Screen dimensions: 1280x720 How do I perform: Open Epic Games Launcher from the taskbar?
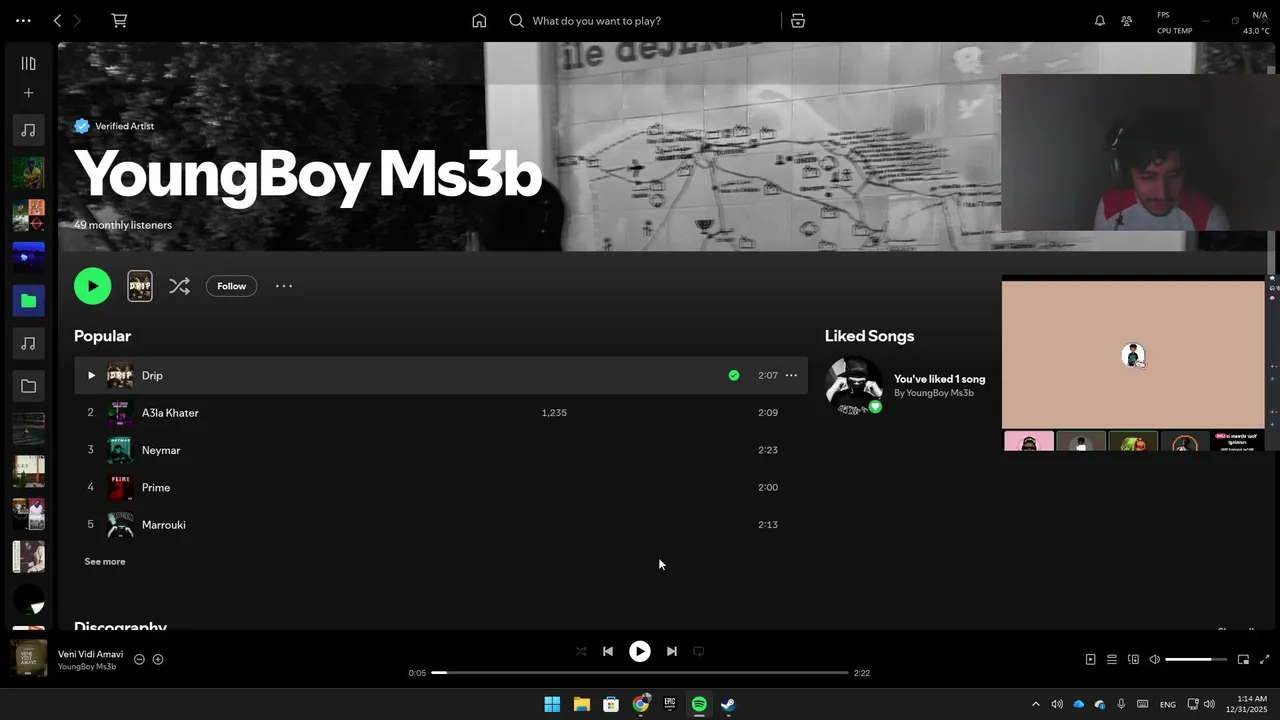coord(669,704)
